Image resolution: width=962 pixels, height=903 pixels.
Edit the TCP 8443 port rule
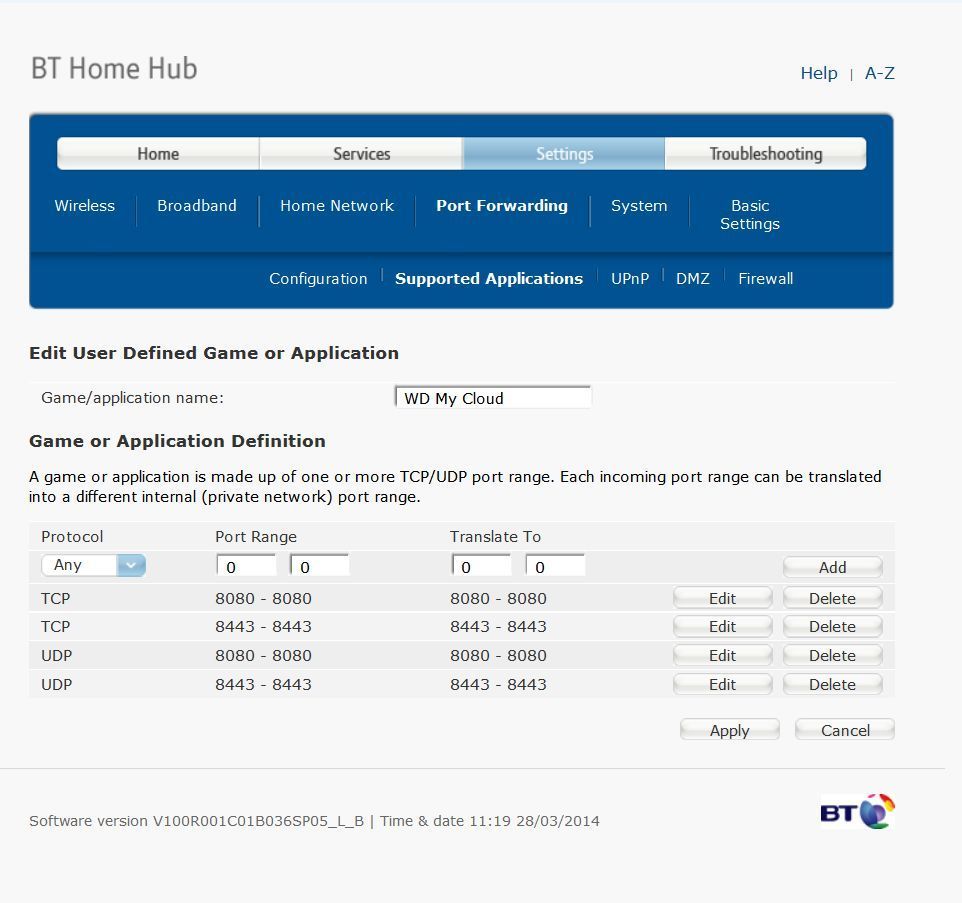[x=722, y=626]
